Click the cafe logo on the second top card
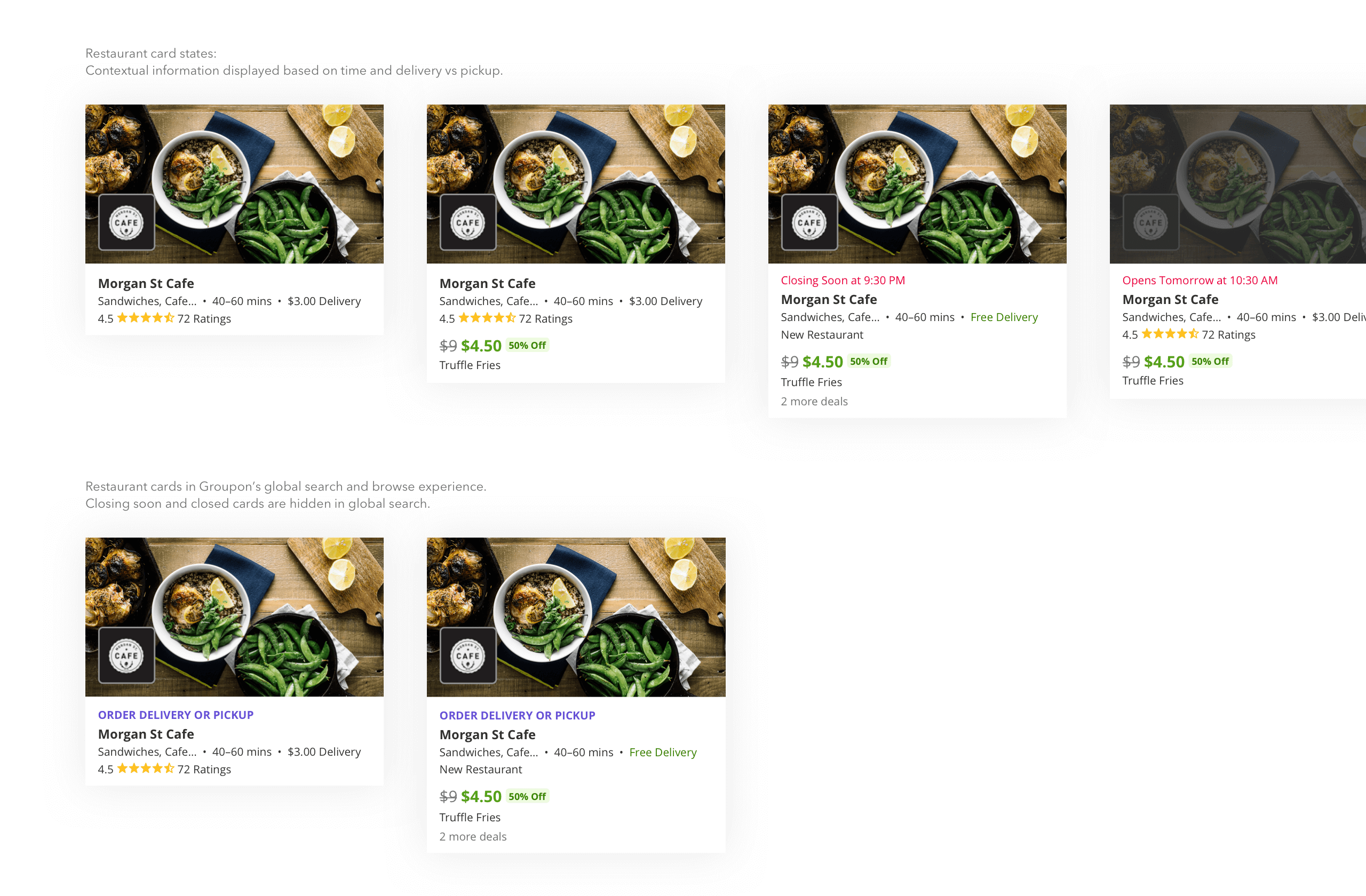The height and width of the screenshot is (896, 1366). (x=468, y=222)
